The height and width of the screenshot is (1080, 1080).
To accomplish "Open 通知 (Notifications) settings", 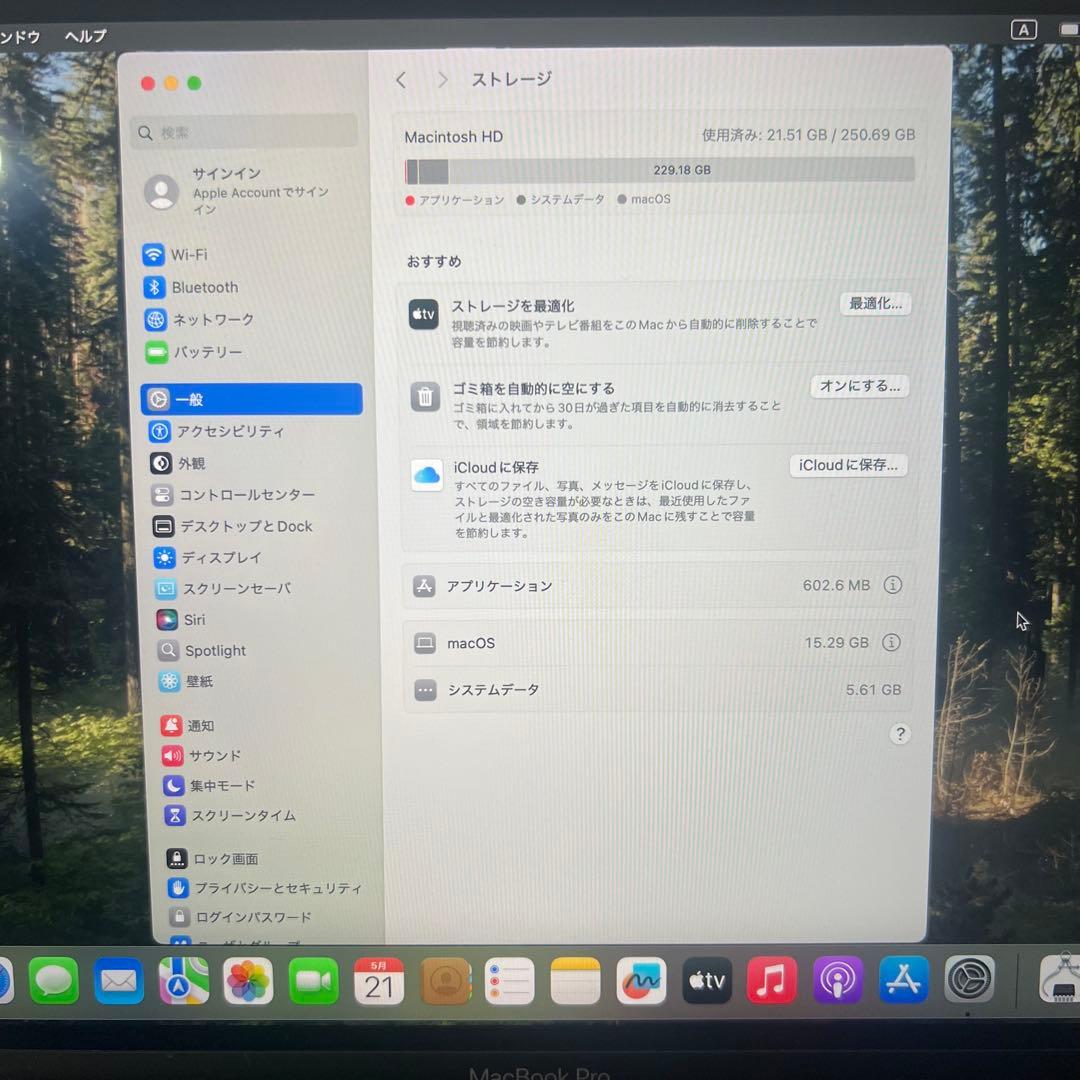I will pyautogui.click(x=192, y=725).
